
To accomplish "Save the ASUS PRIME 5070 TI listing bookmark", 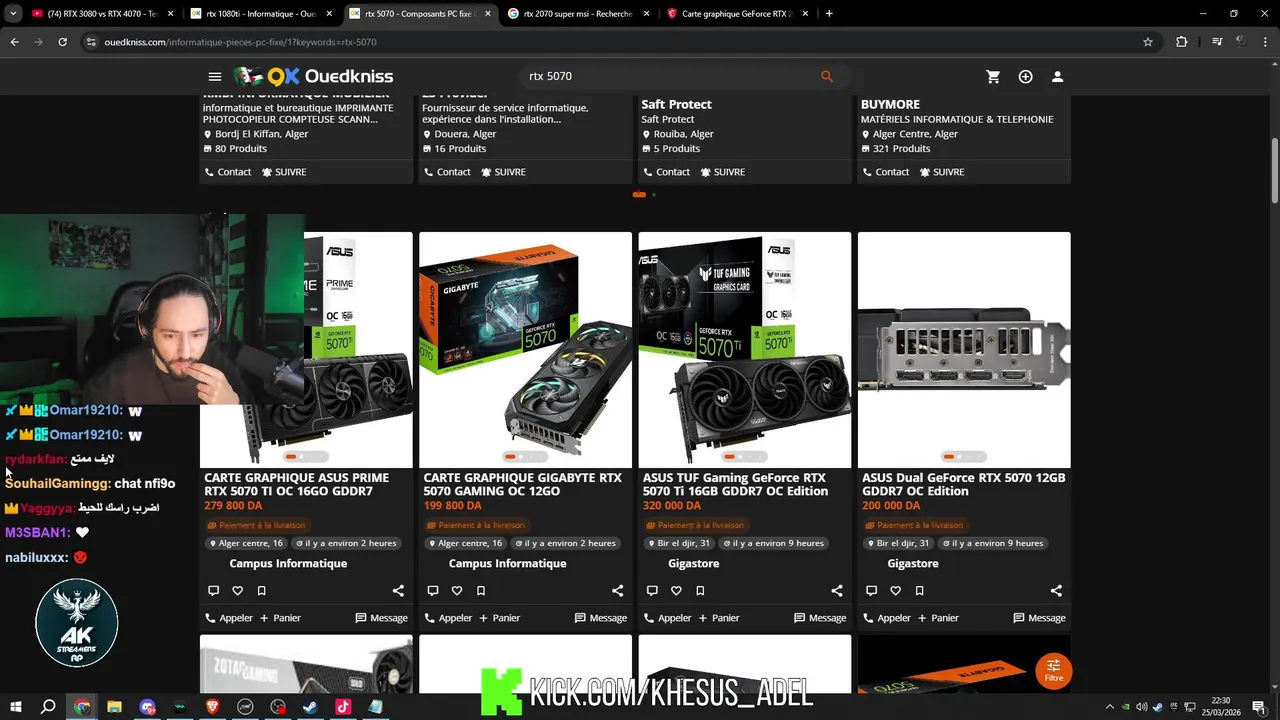I will (x=261, y=591).
